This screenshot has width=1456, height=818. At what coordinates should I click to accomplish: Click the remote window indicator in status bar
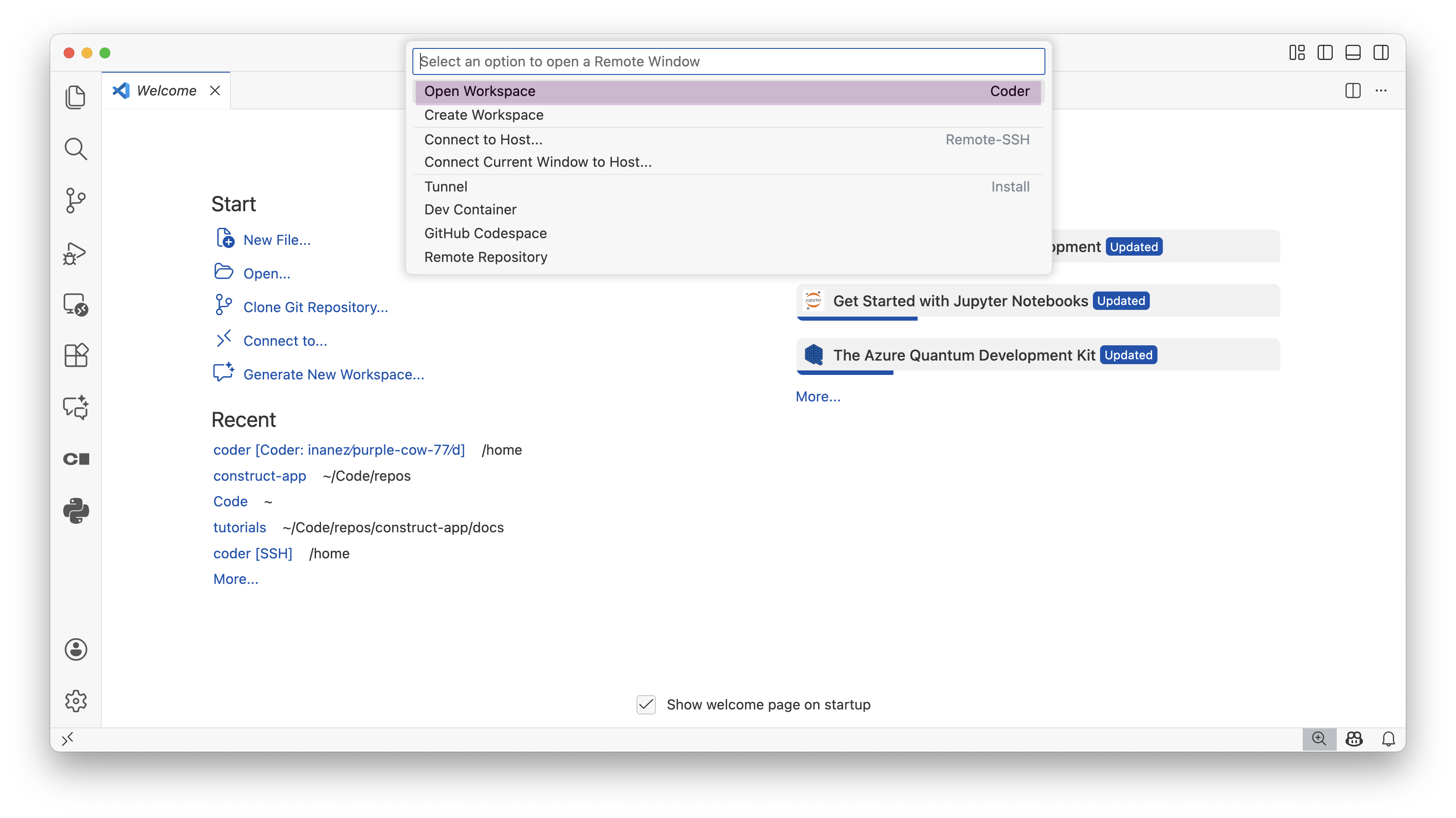(67, 739)
